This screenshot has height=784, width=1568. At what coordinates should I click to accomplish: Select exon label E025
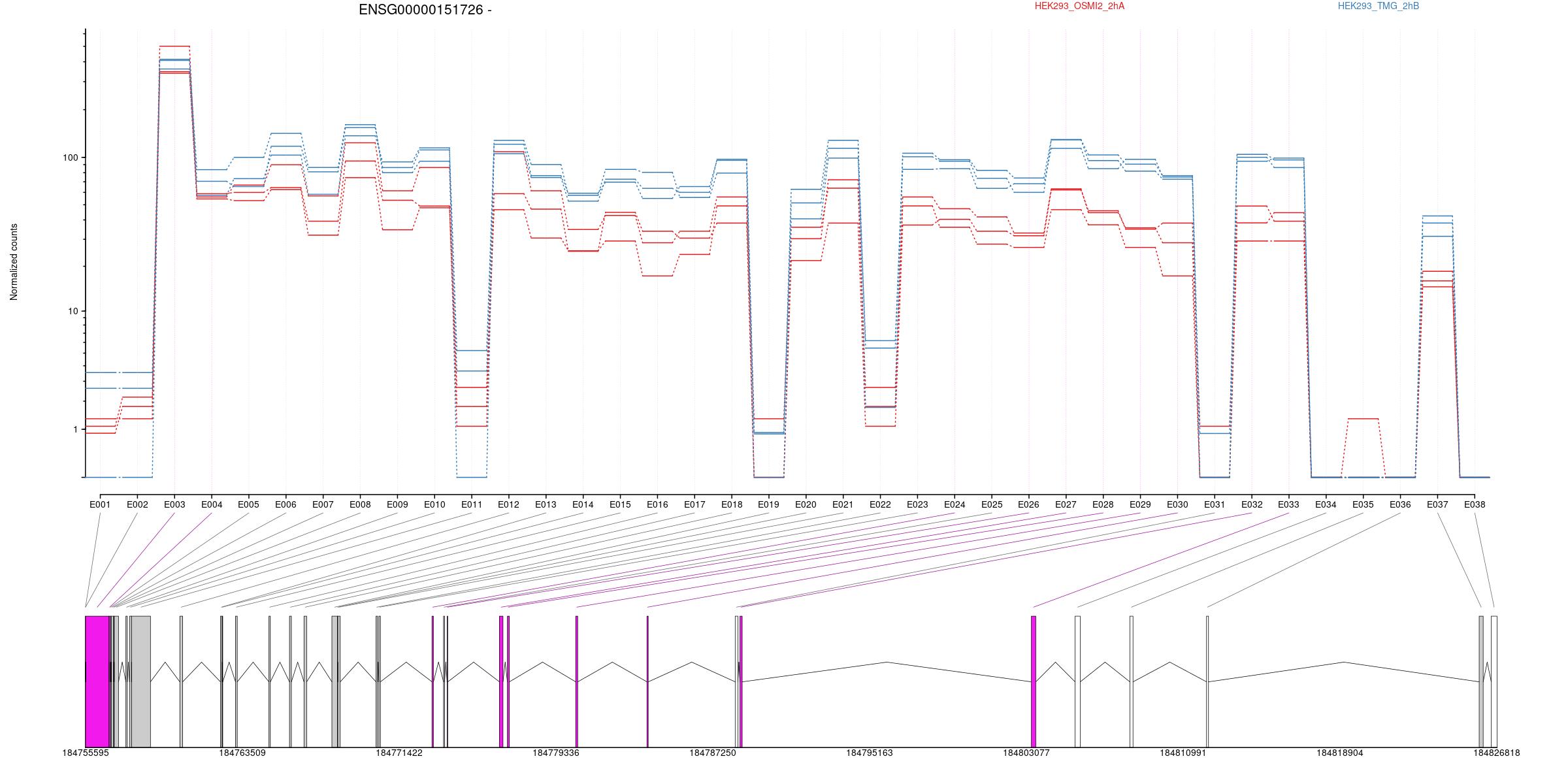(x=992, y=504)
